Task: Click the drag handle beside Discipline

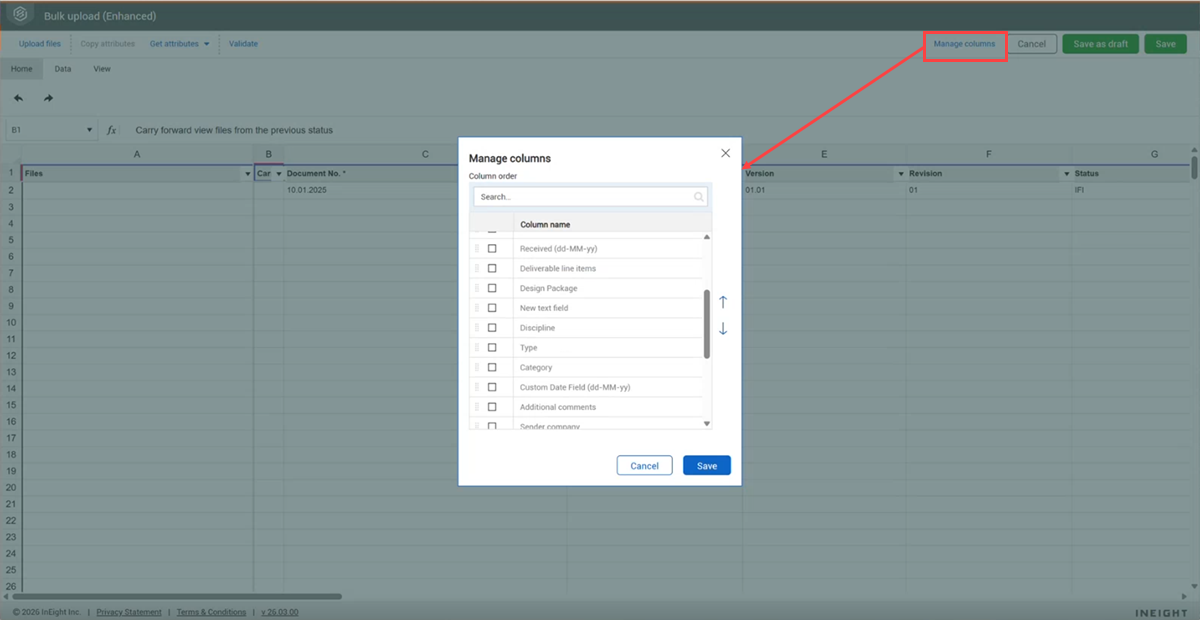Action: pos(477,328)
